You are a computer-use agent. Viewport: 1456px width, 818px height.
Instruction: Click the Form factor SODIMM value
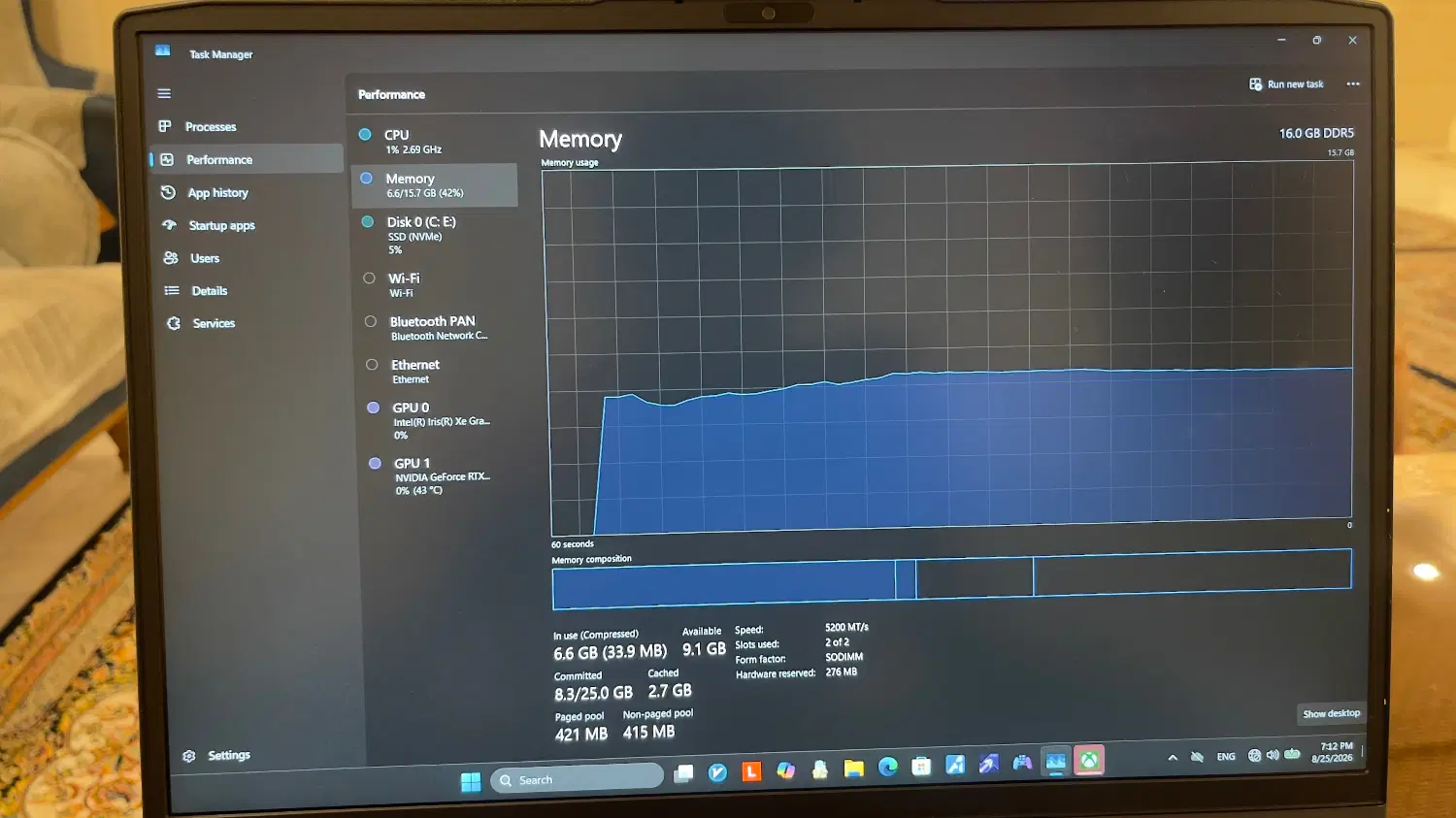pos(844,657)
